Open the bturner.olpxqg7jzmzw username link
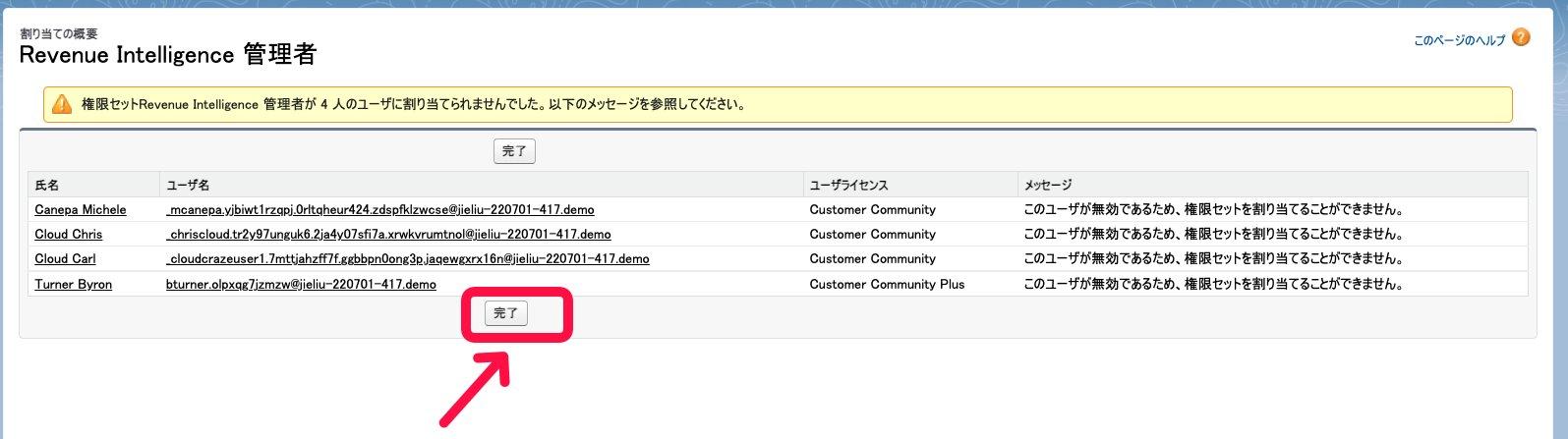The width and height of the screenshot is (1568, 439). tap(301, 284)
